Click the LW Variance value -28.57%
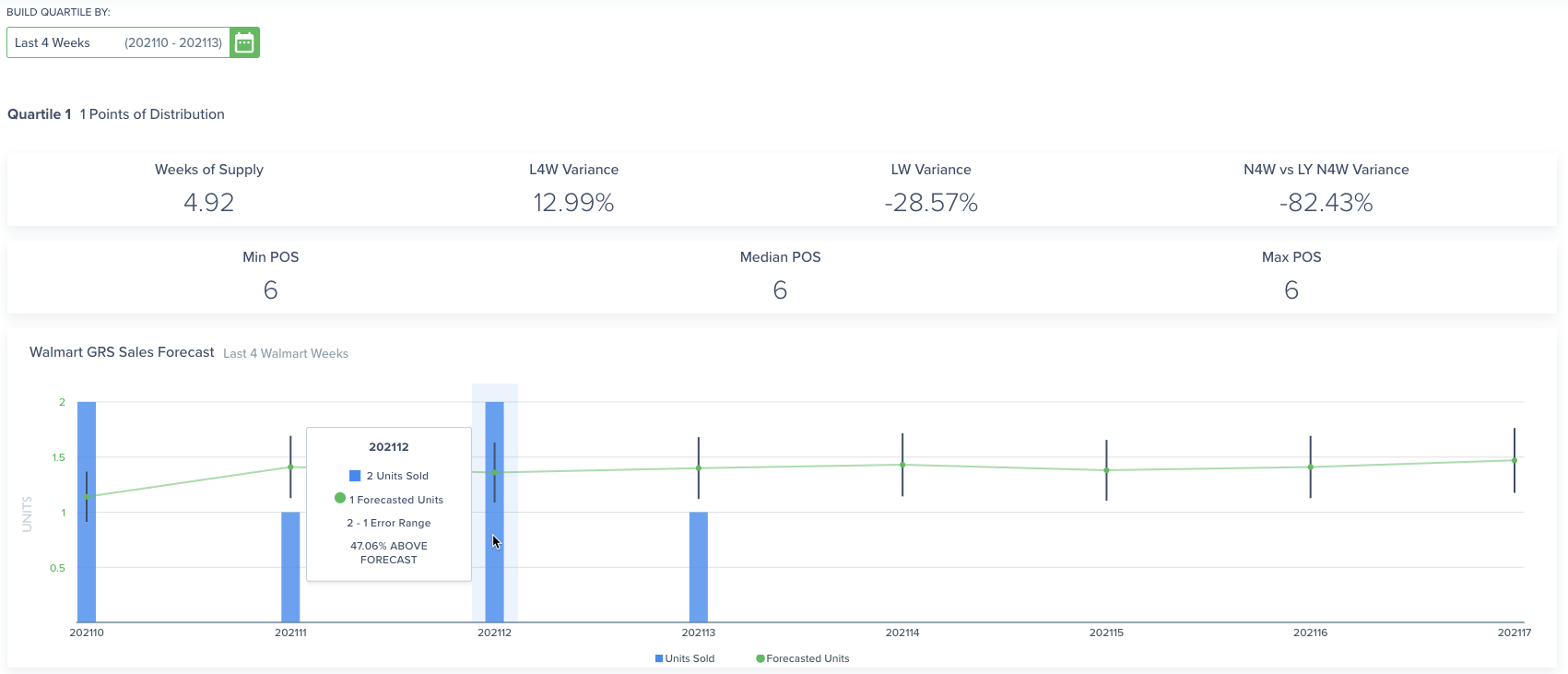 click(x=931, y=202)
